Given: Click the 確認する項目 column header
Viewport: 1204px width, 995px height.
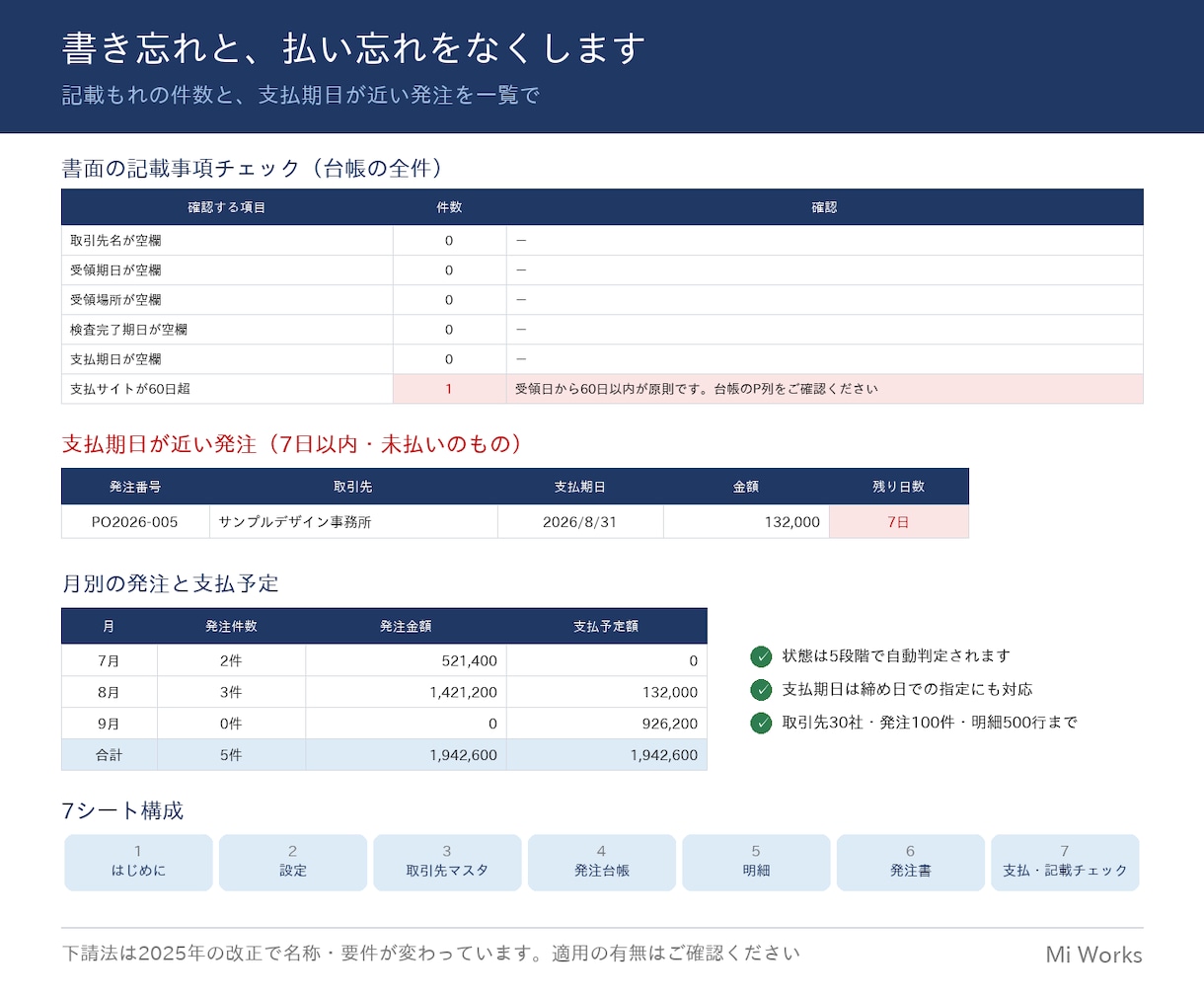Looking at the screenshot, I should click(x=227, y=207).
